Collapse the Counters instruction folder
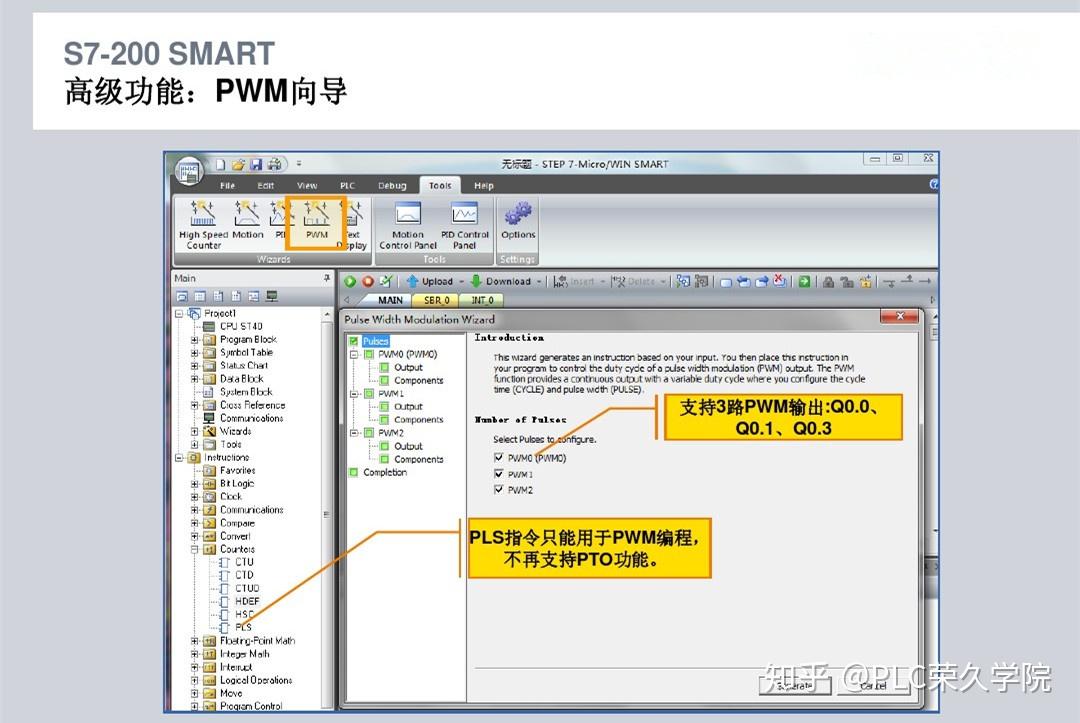Screen dimensions: 1080x723 point(194,549)
